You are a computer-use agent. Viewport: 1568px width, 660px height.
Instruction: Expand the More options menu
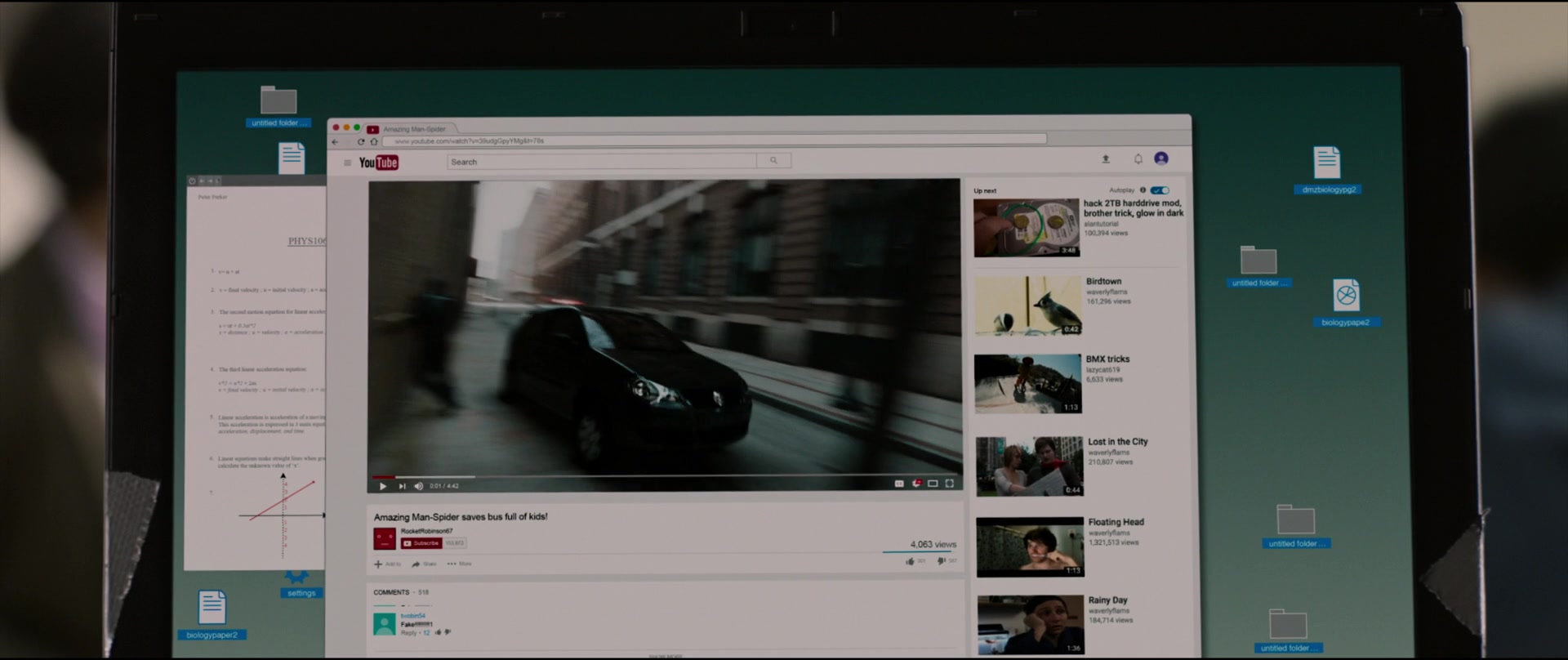click(459, 564)
